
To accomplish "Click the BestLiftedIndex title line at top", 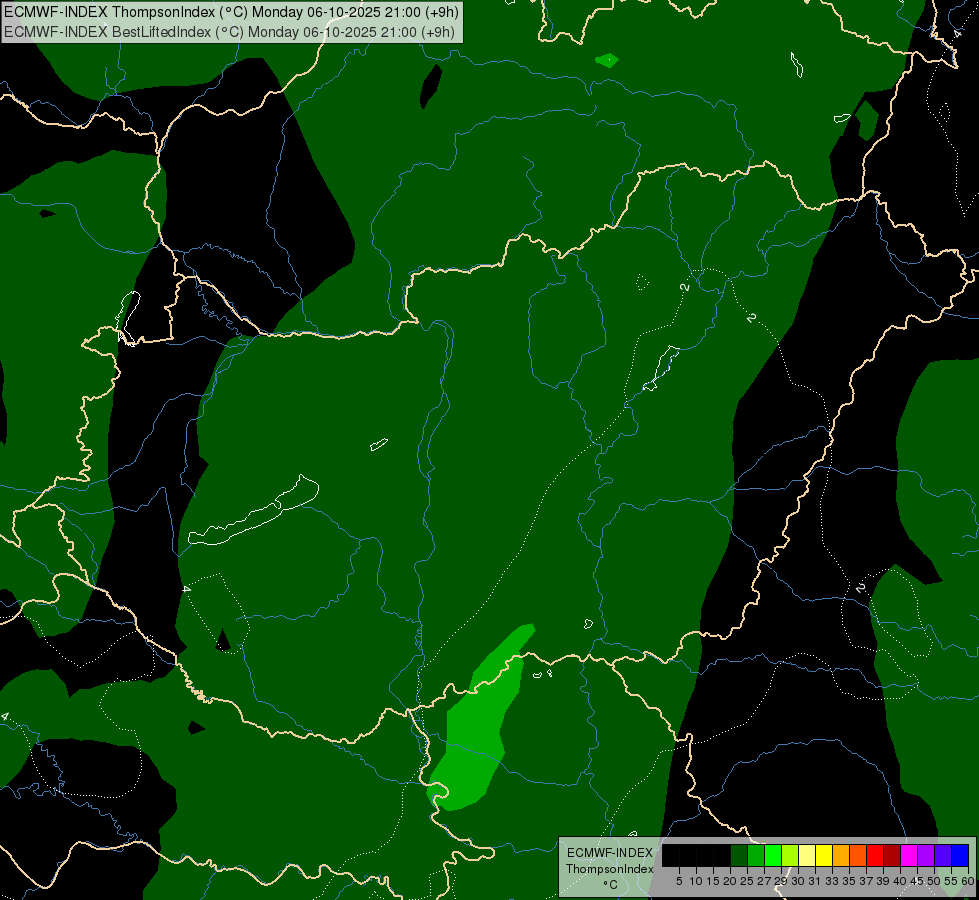I will tap(229, 32).
